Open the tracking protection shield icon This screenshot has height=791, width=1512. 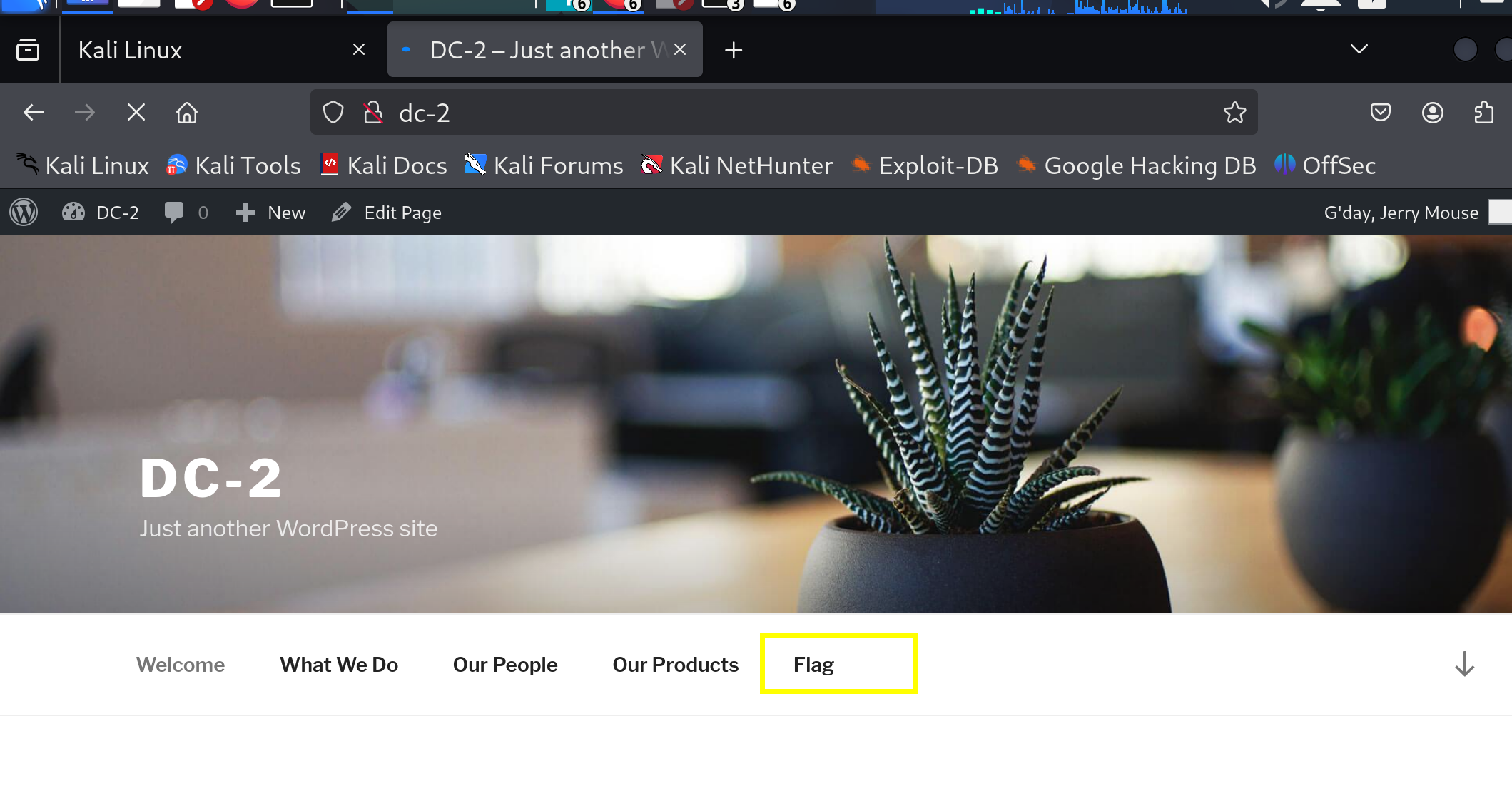click(x=333, y=113)
